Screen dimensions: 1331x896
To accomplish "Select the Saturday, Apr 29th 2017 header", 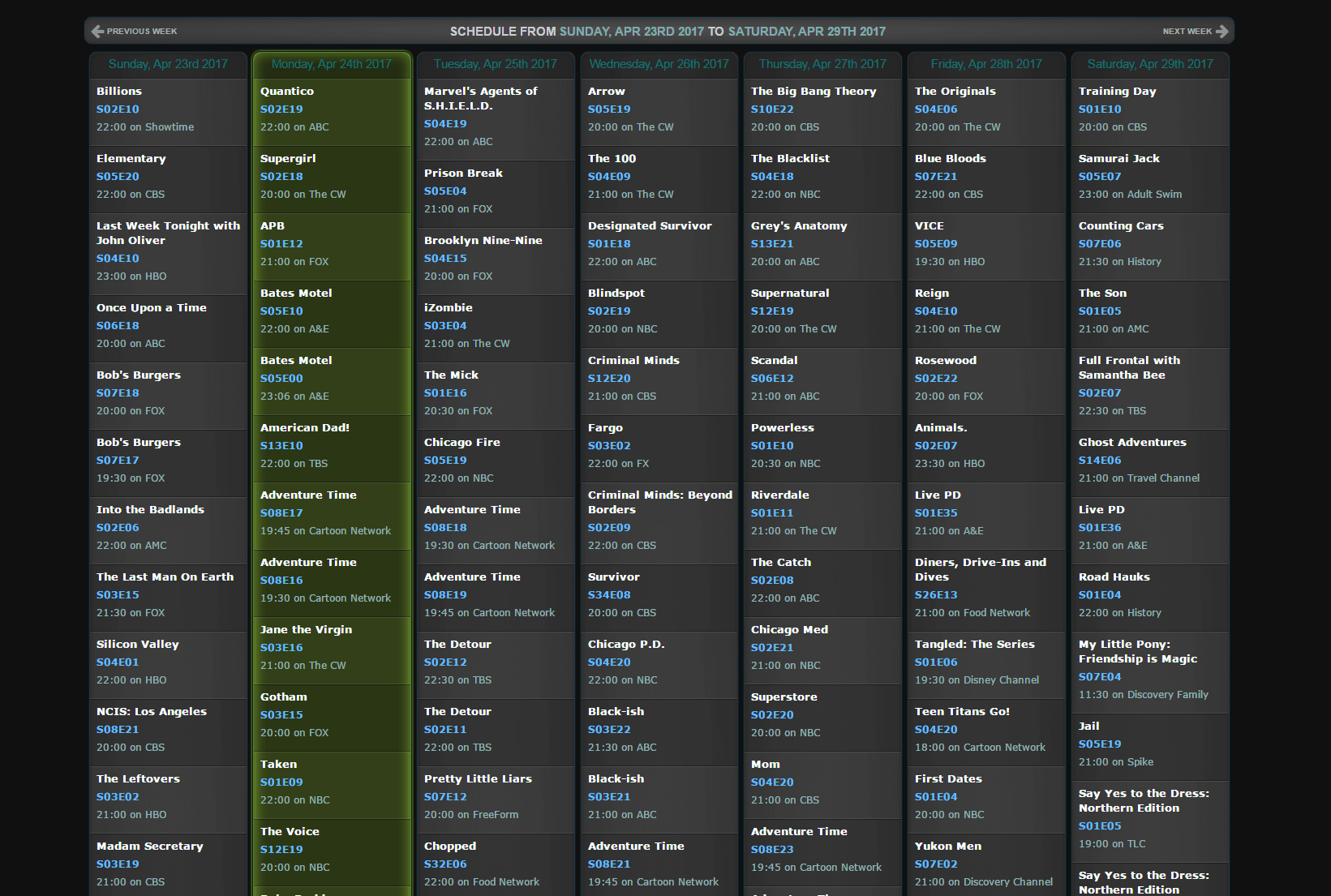I will click(x=1150, y=64).
